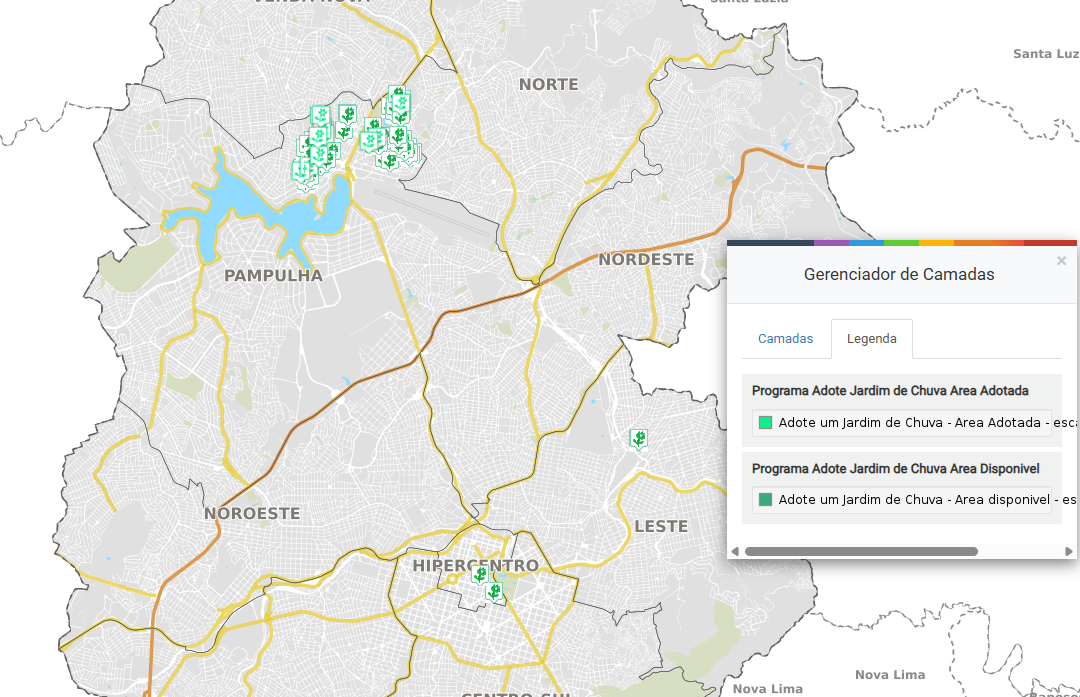Select the upper rain garden marker in Hipercentro
The width and height of the screenshot is (1080, 697).
480,573
